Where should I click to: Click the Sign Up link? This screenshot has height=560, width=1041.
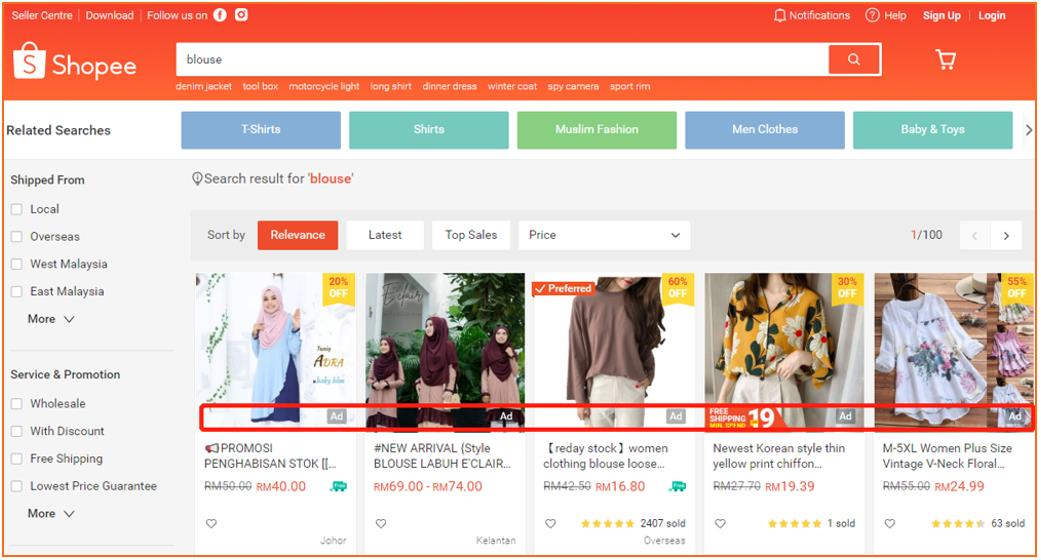point(941,15)
